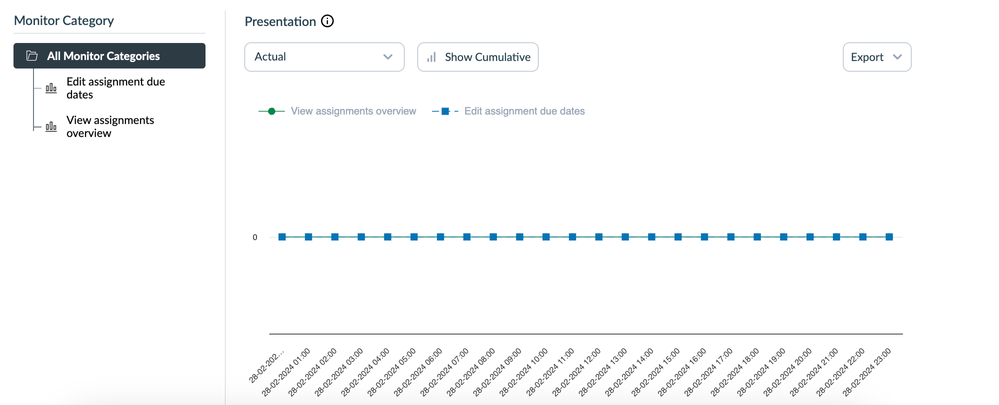The height and width of the screenshot is (405, 999).
Task: Click chart icon beside Edit assignment due dates
Action: click(x=51, y=88)
